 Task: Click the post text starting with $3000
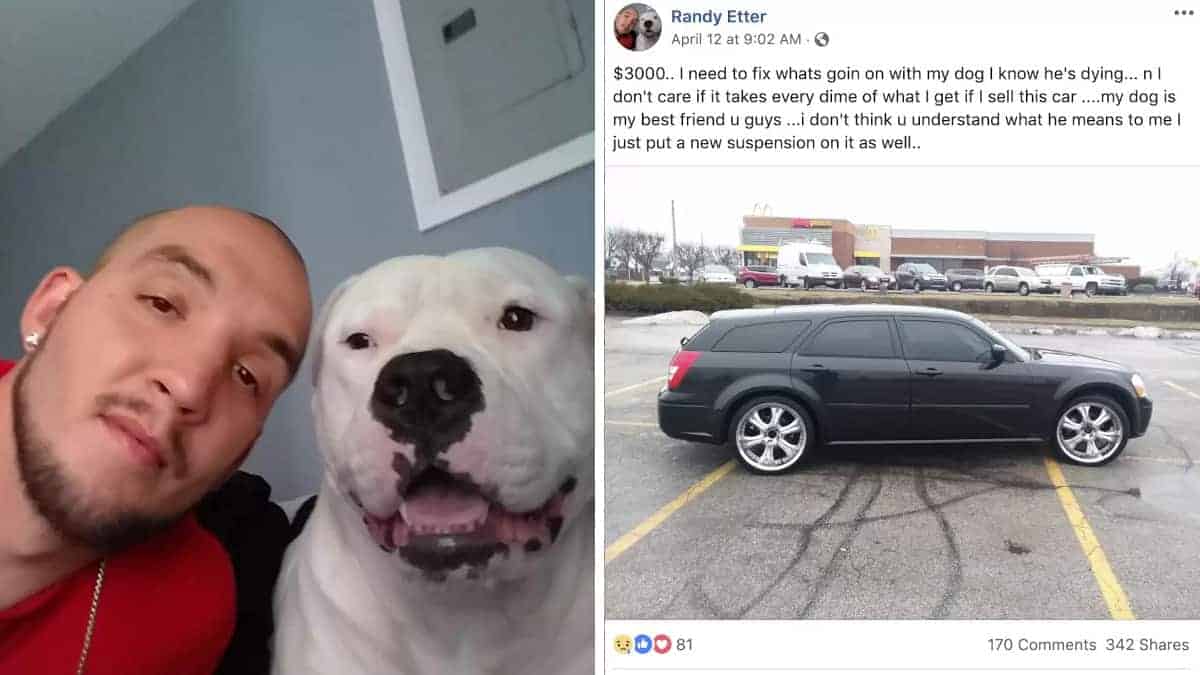900,109
